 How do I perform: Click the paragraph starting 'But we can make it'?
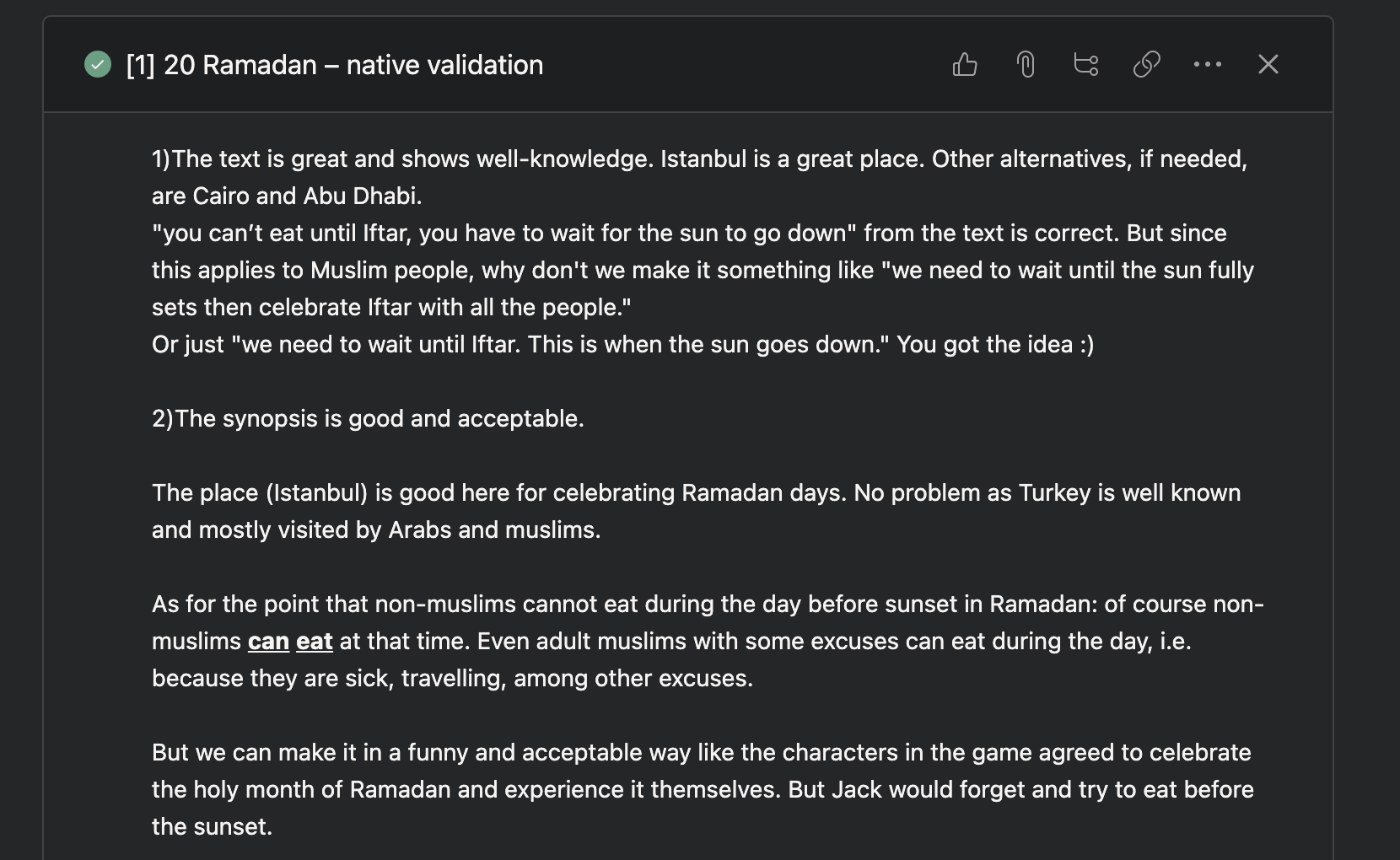pos(703,789)
